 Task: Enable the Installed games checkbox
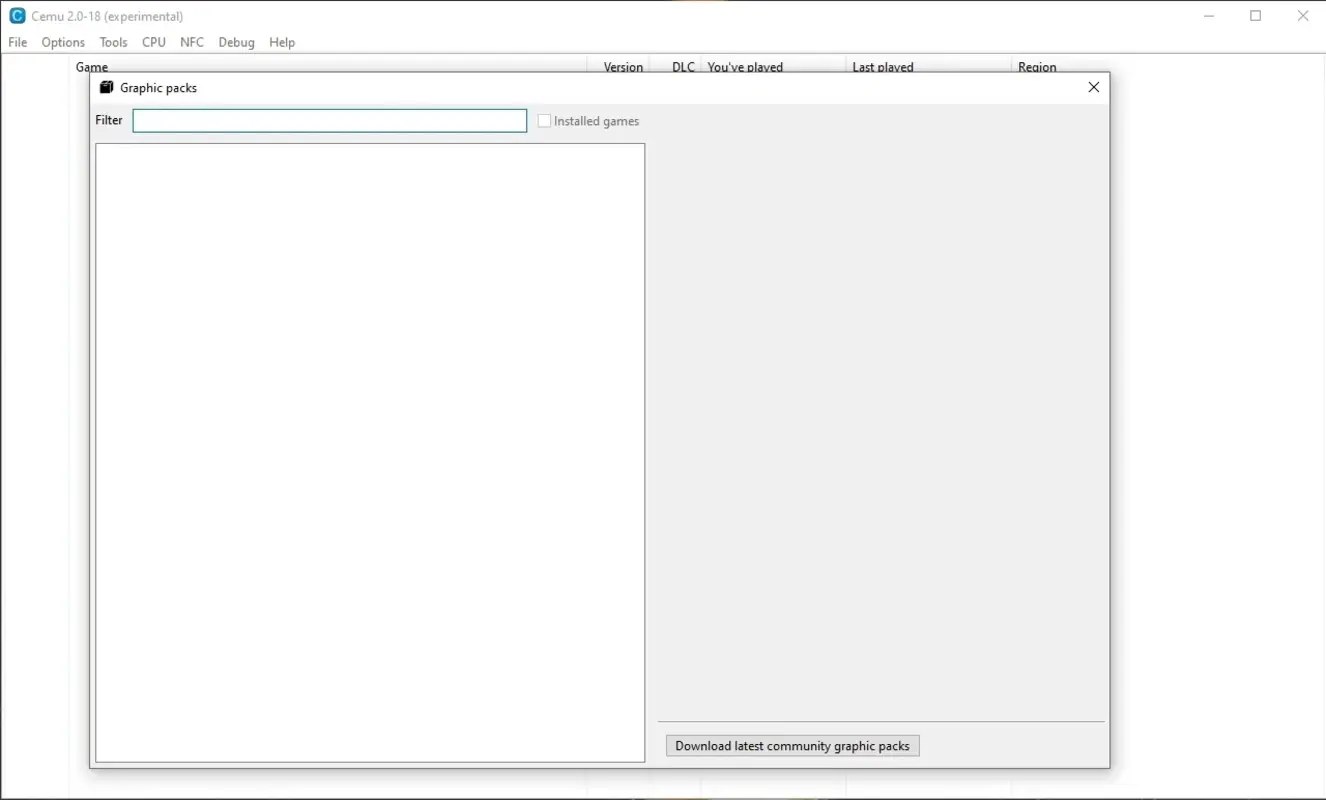pyautogui.click(x=544, y=120)
